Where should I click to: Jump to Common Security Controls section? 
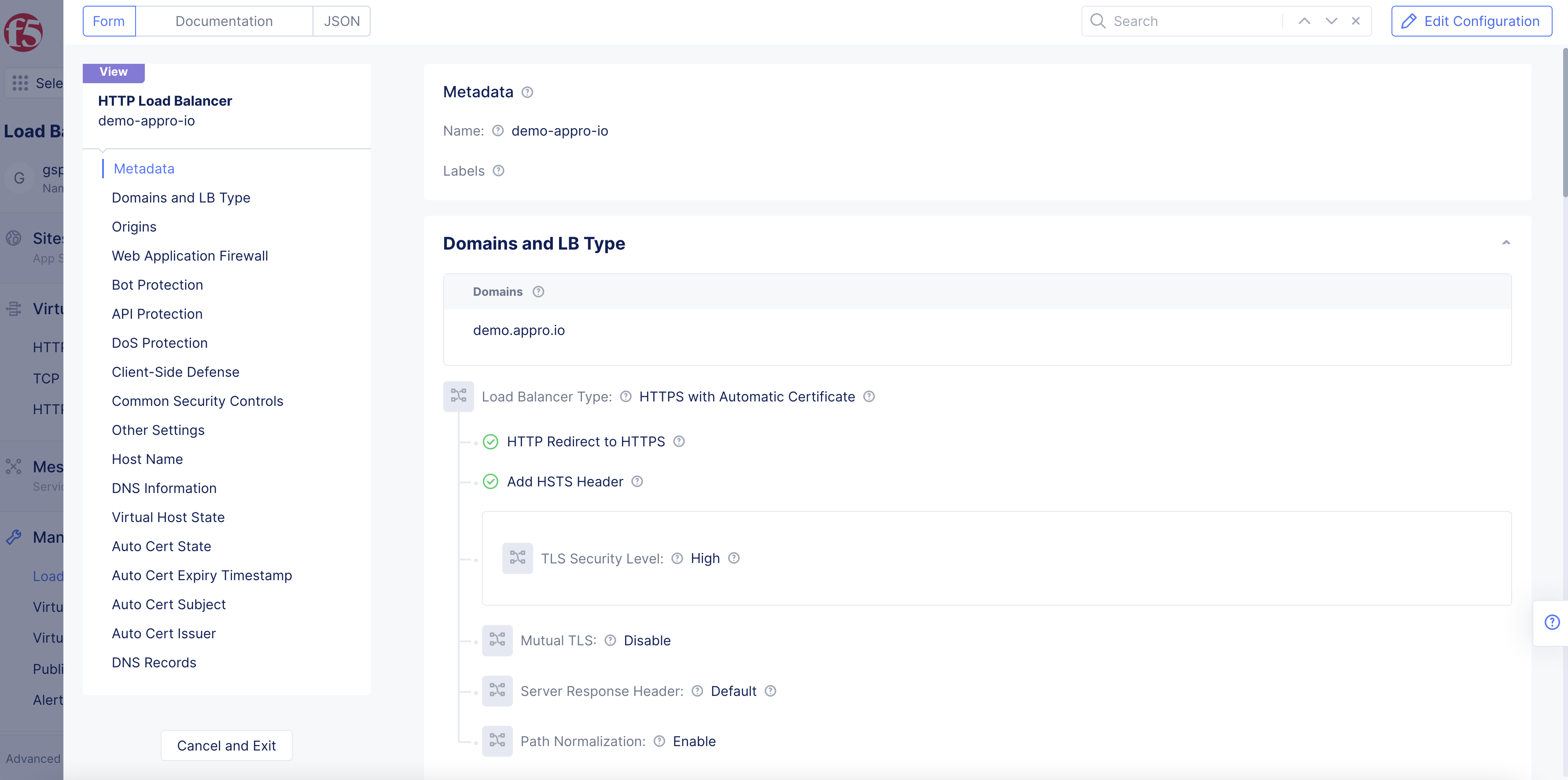197,401
